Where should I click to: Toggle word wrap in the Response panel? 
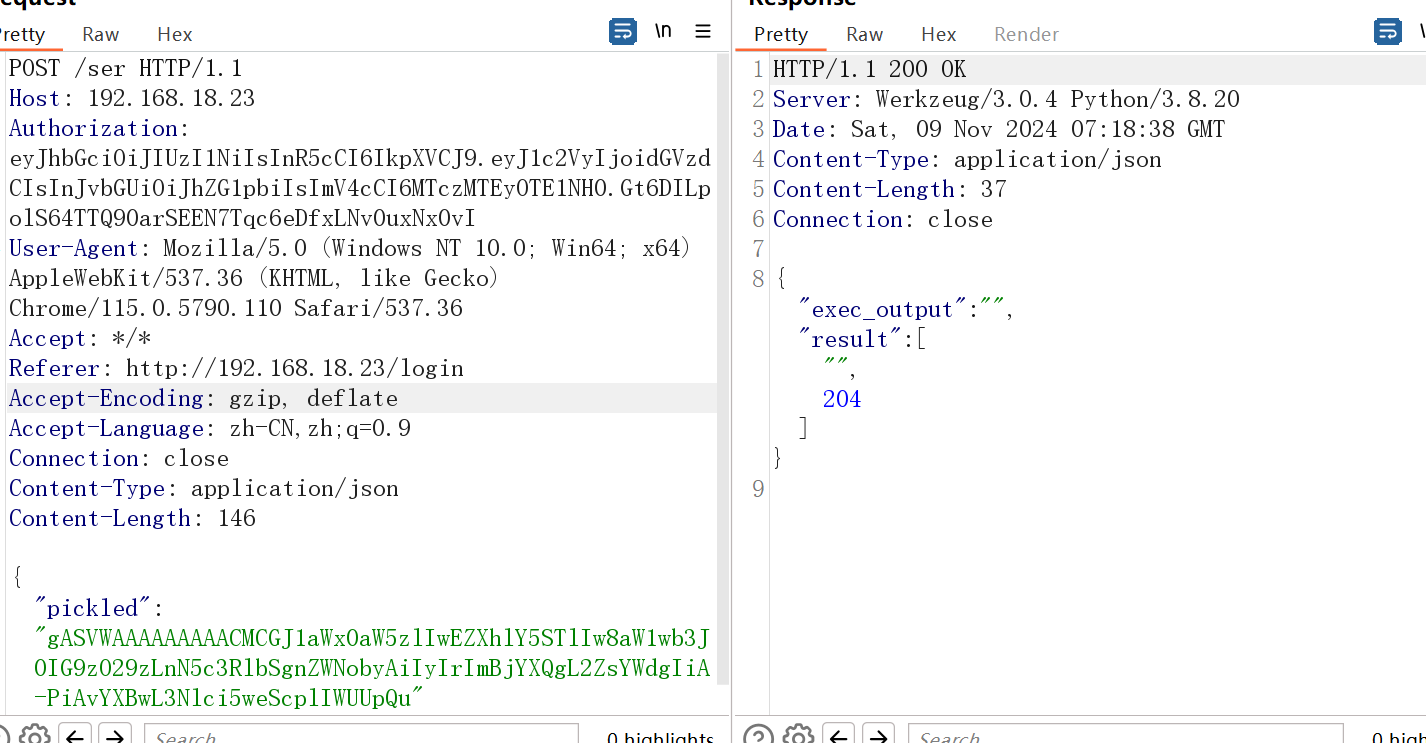1388,32
